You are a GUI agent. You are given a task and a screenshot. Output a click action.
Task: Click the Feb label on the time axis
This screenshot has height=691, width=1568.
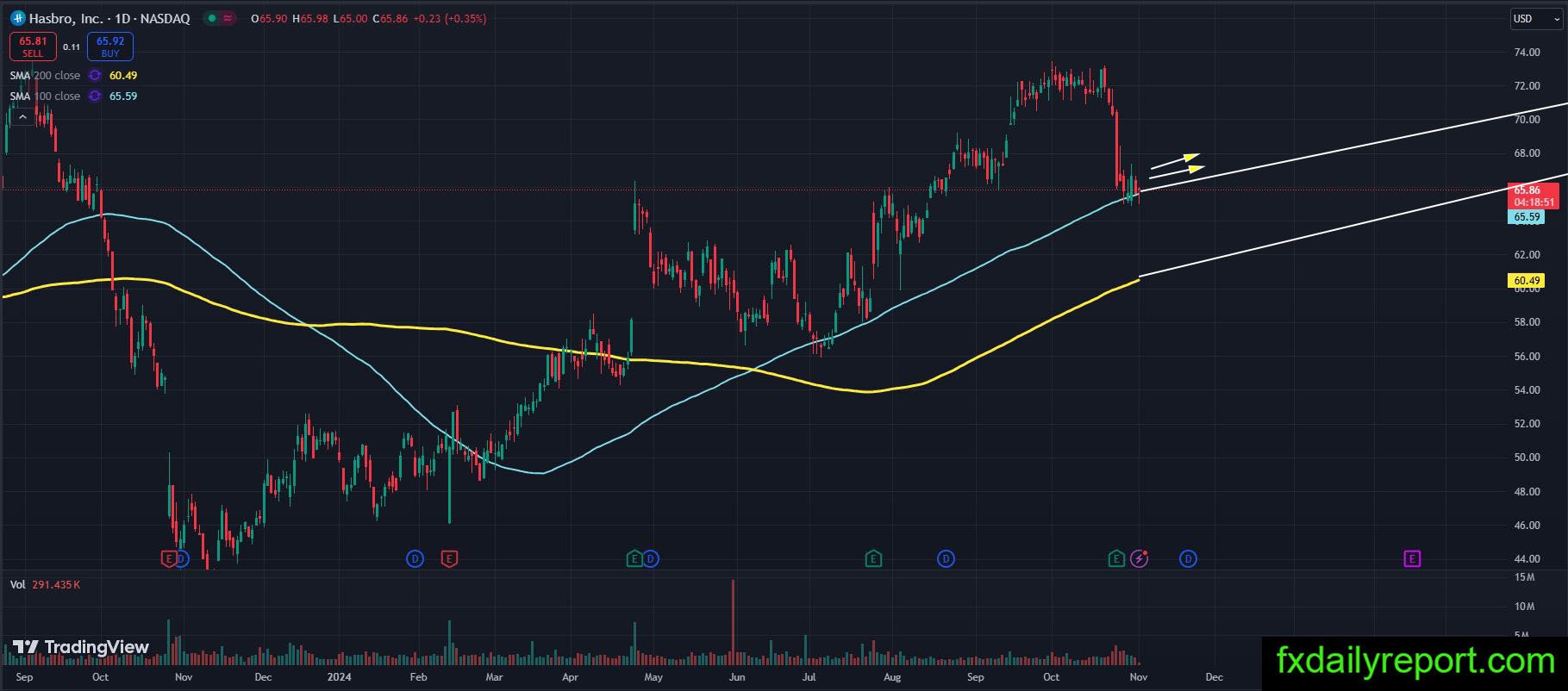click(418, 677)
